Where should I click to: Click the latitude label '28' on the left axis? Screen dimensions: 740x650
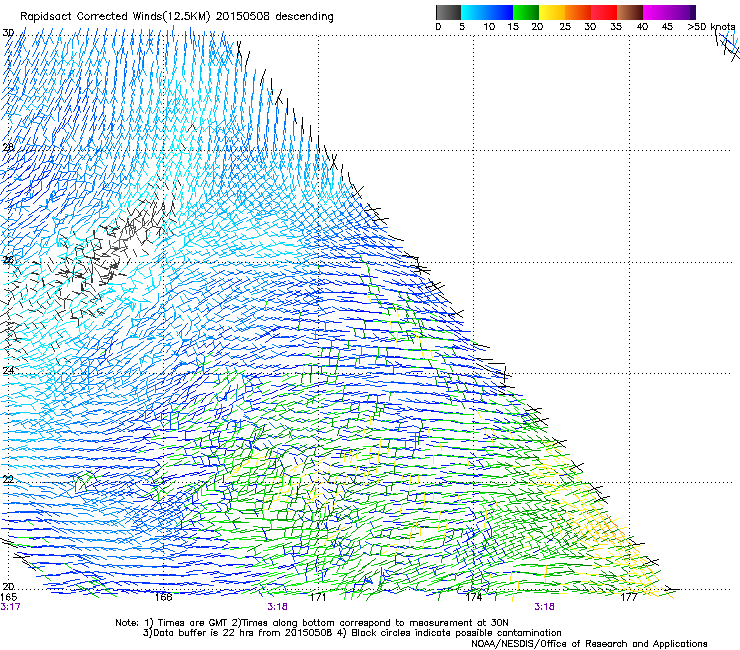click(8, 147)
